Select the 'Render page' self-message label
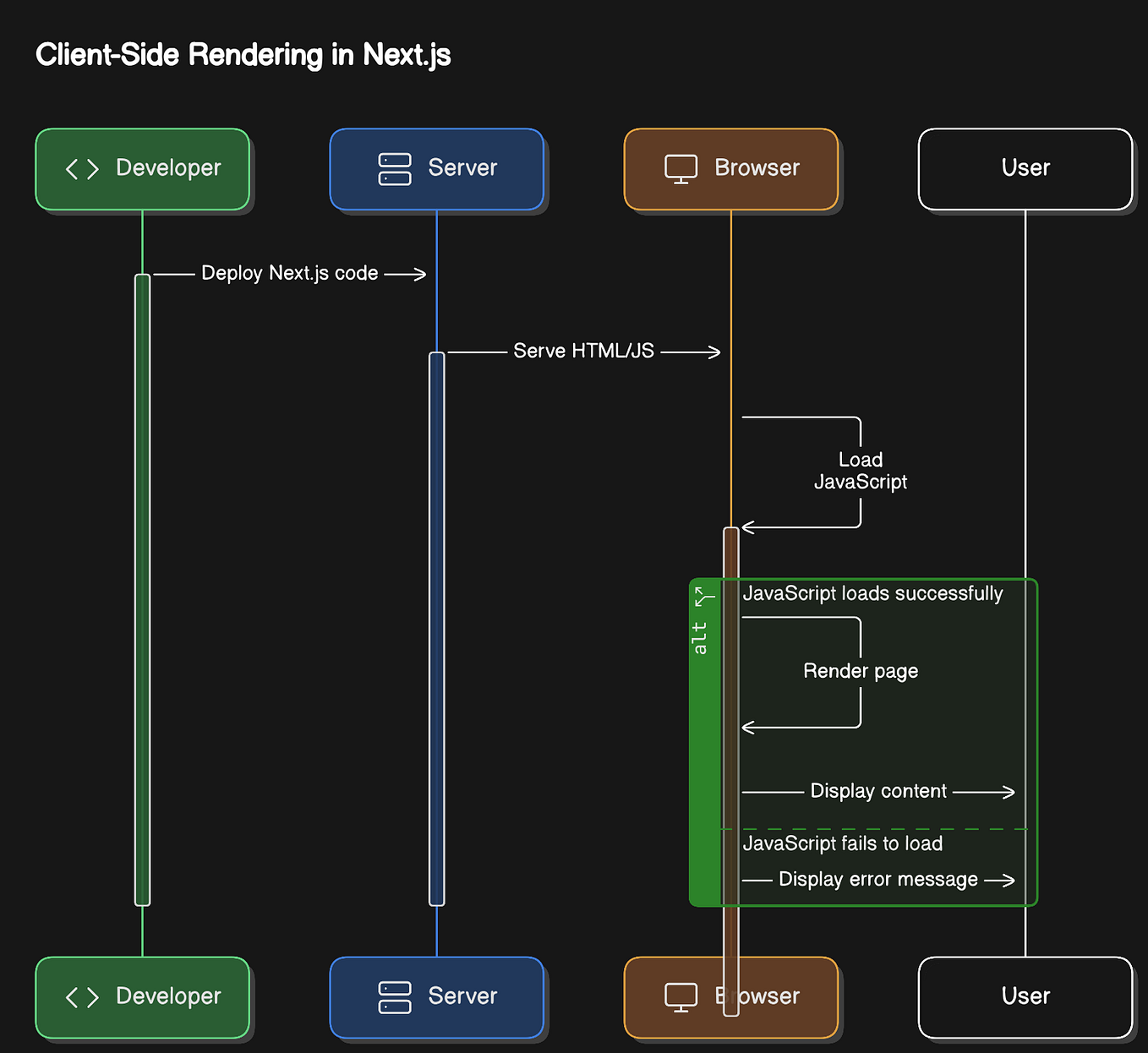 point(860,670)
